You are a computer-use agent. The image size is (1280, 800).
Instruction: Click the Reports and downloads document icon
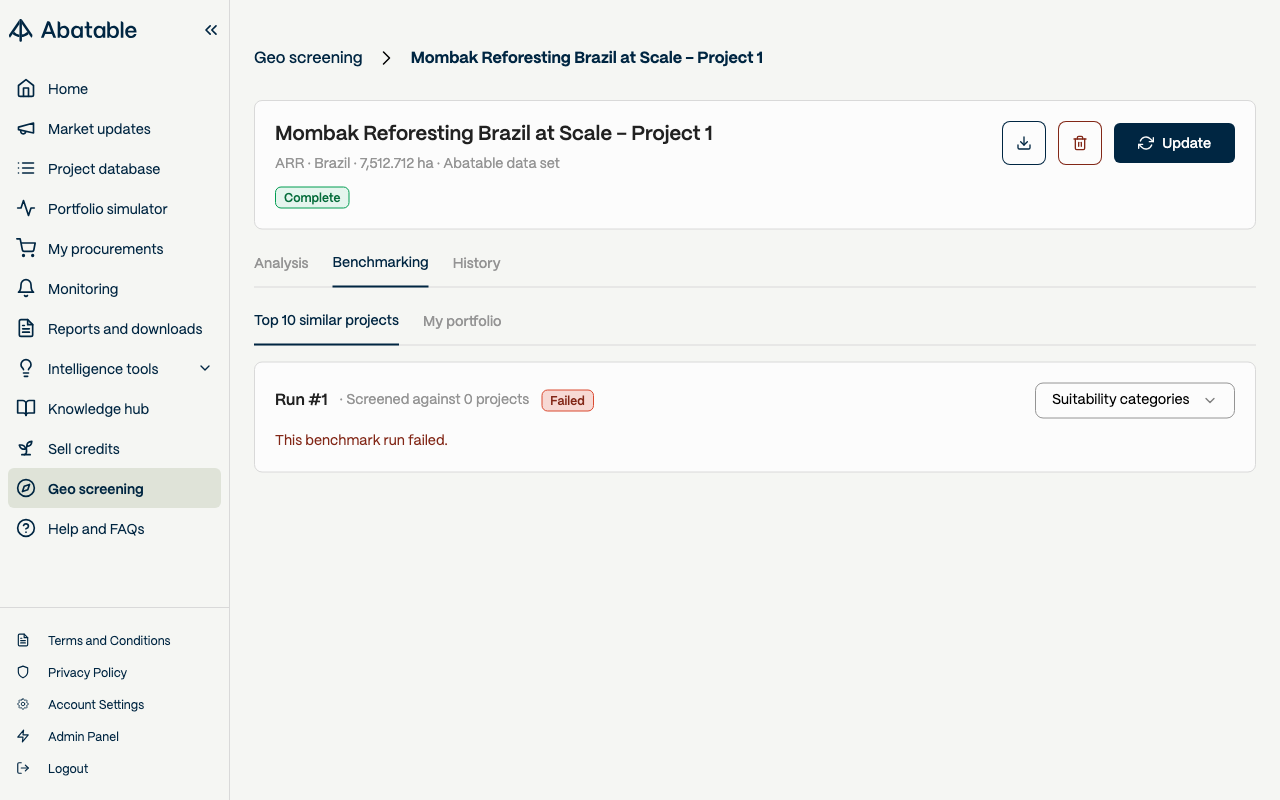click(27, 329)
